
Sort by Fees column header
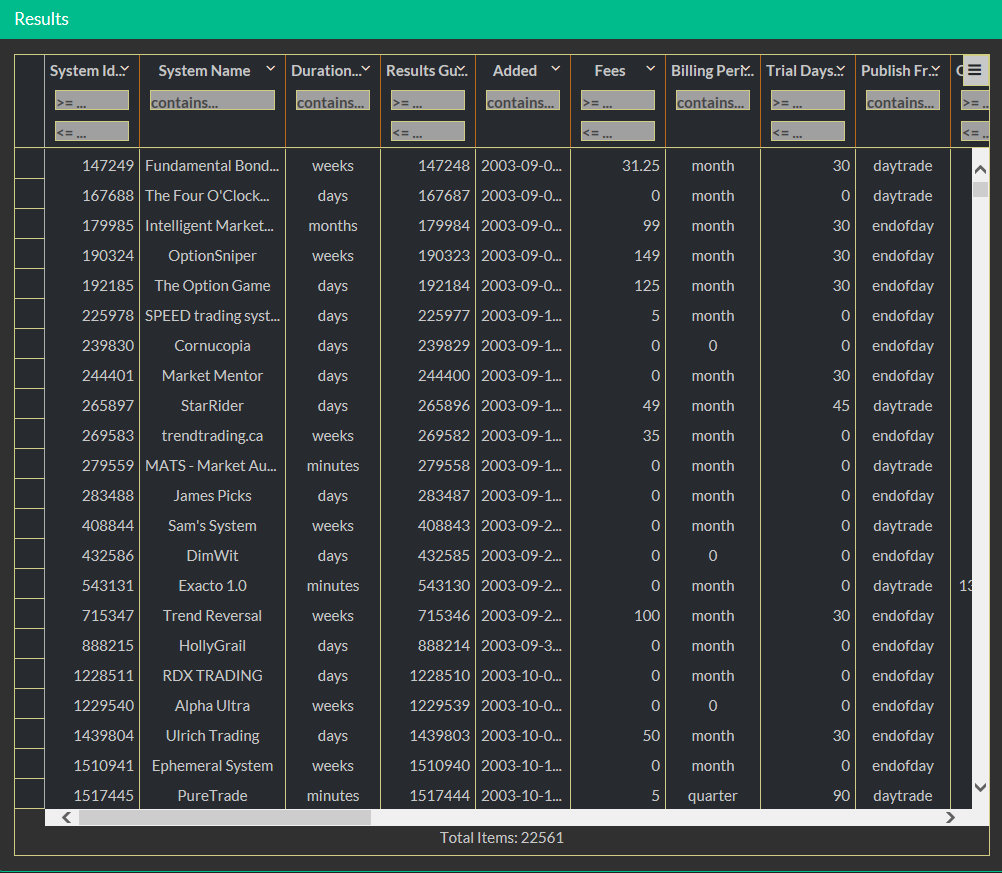point(610,71)
